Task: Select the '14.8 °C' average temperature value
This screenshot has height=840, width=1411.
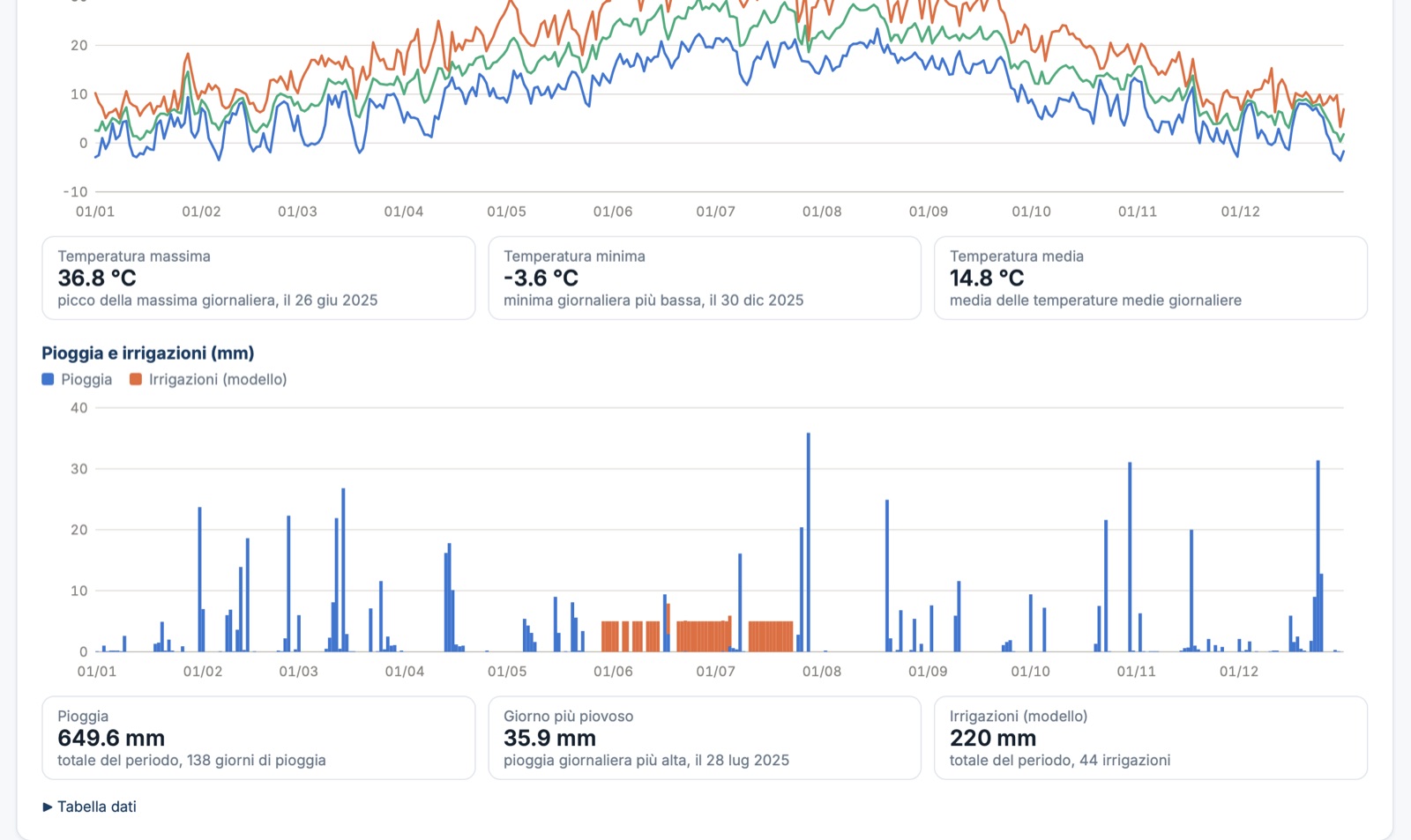Action: pyautogui.click(x=987, y=278)
